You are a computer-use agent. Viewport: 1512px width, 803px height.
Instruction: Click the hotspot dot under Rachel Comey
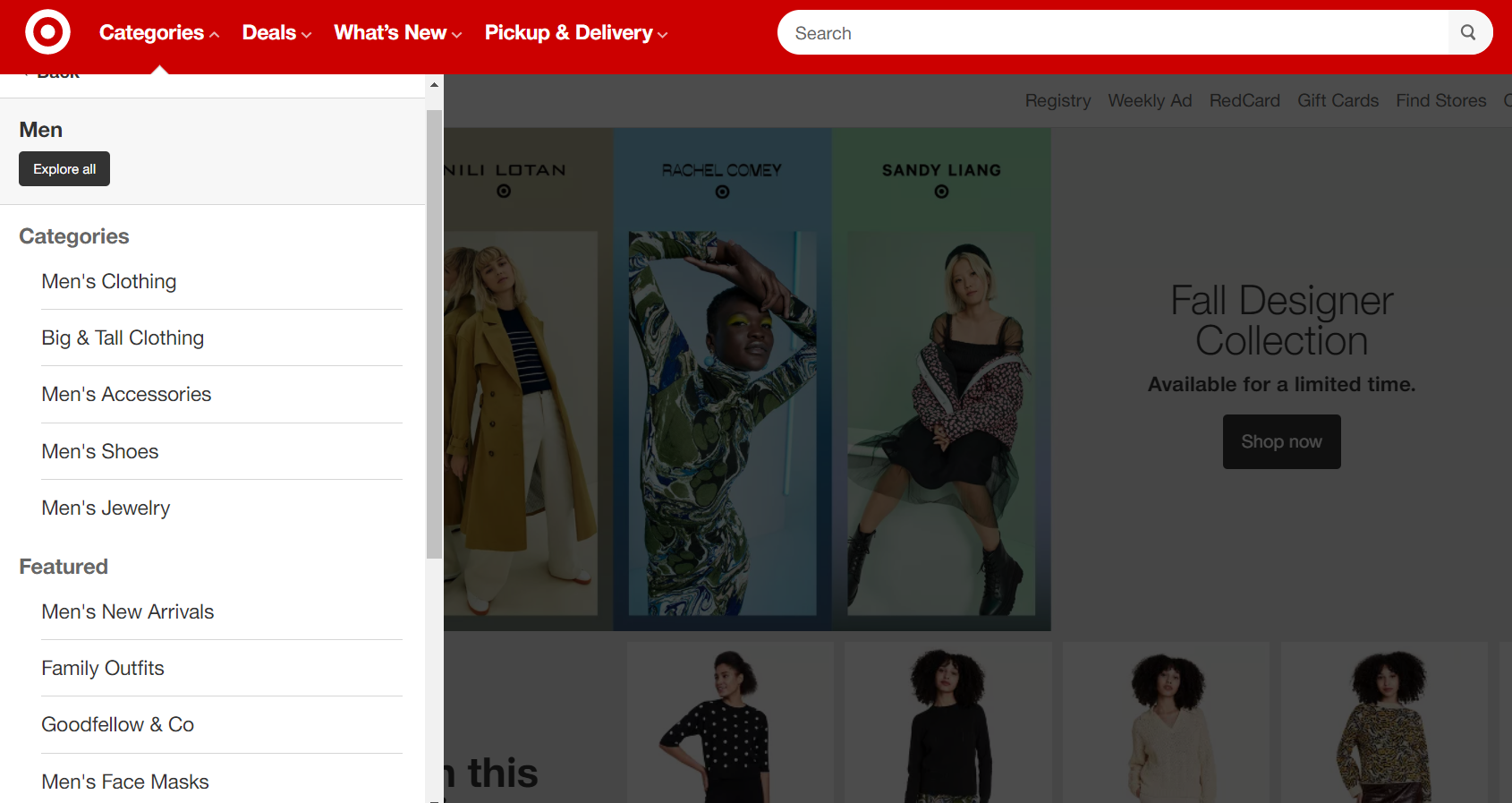(722, 192)
